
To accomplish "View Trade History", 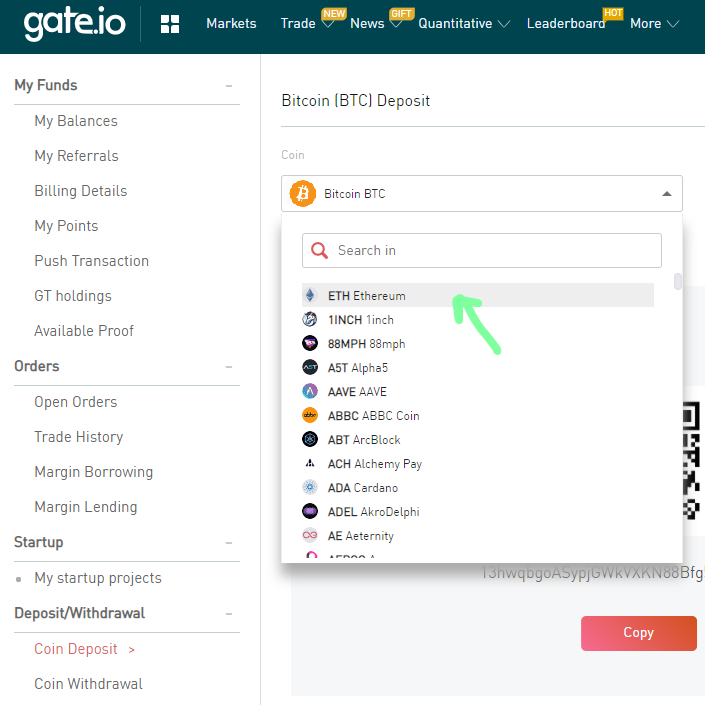I will coord(79,437).
